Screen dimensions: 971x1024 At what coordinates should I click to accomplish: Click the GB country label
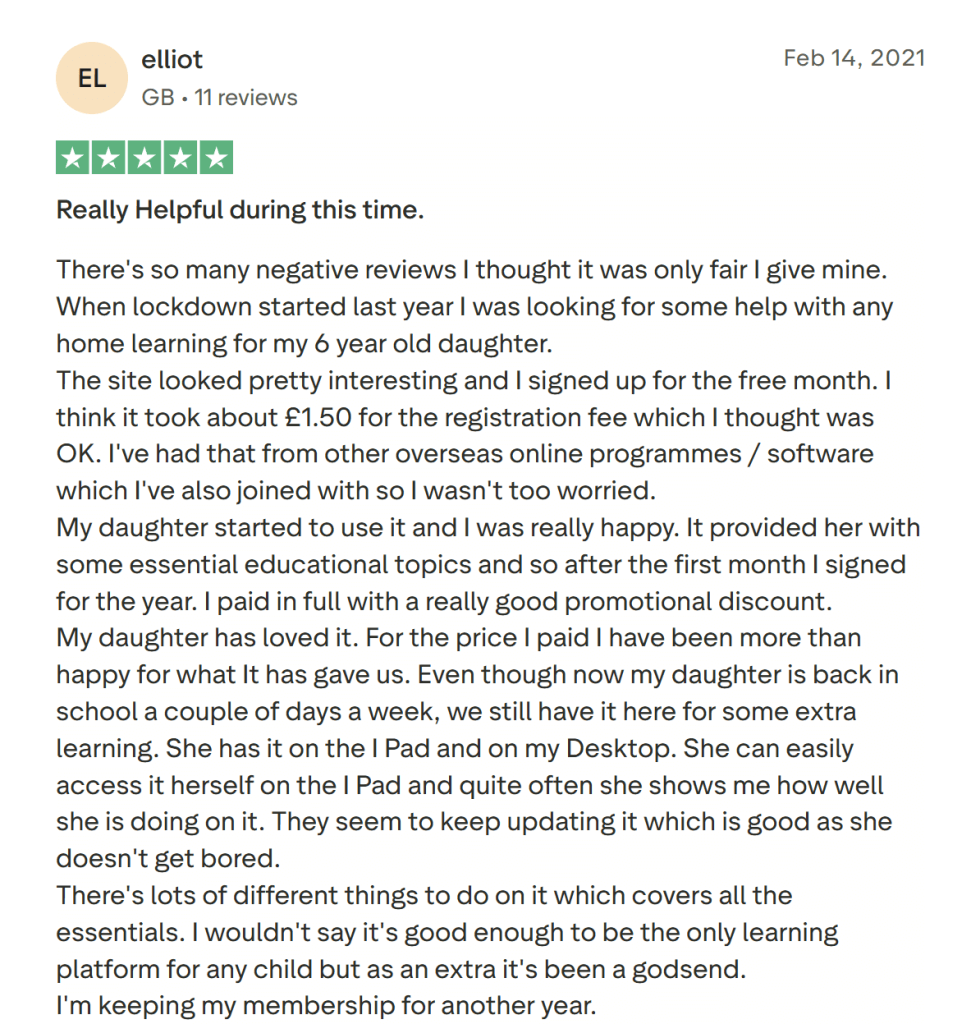[x=157, y=98]
